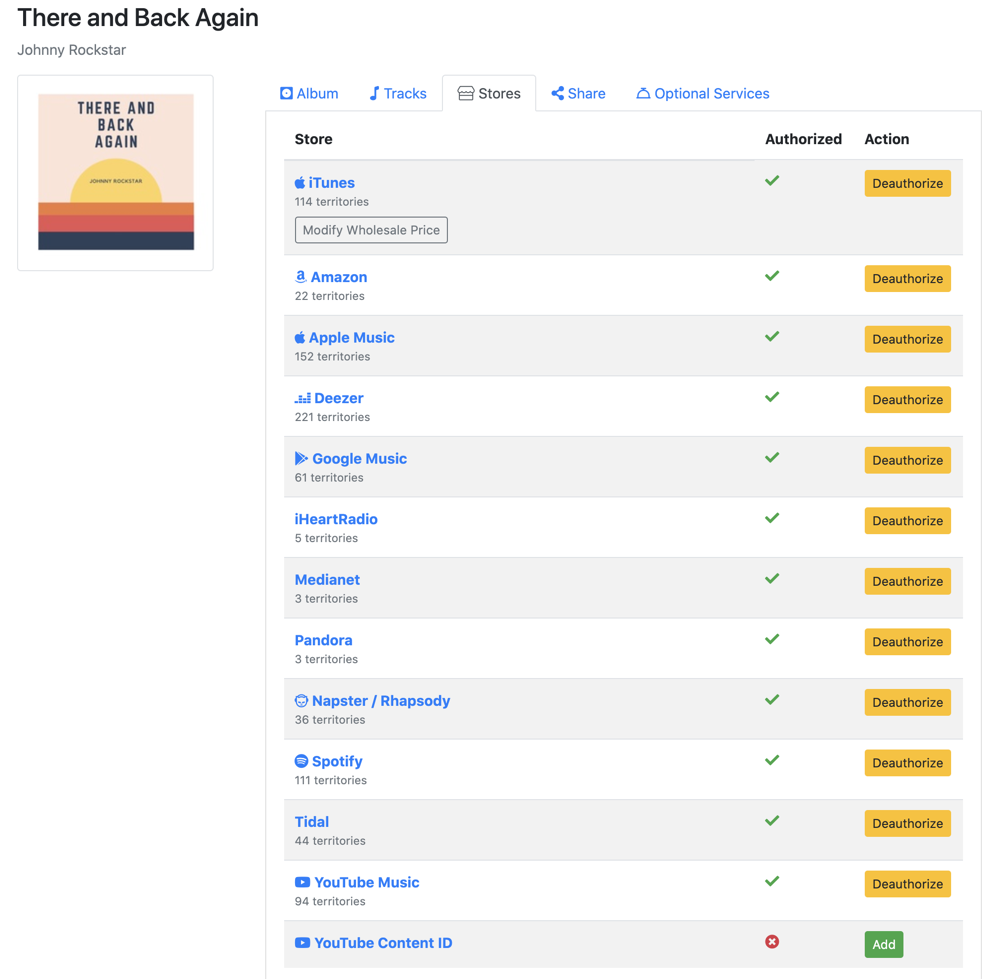Click the Tracks music note icon
Image resolution: width=1000 pixels, height=979 pixels.
click(374, 94)
